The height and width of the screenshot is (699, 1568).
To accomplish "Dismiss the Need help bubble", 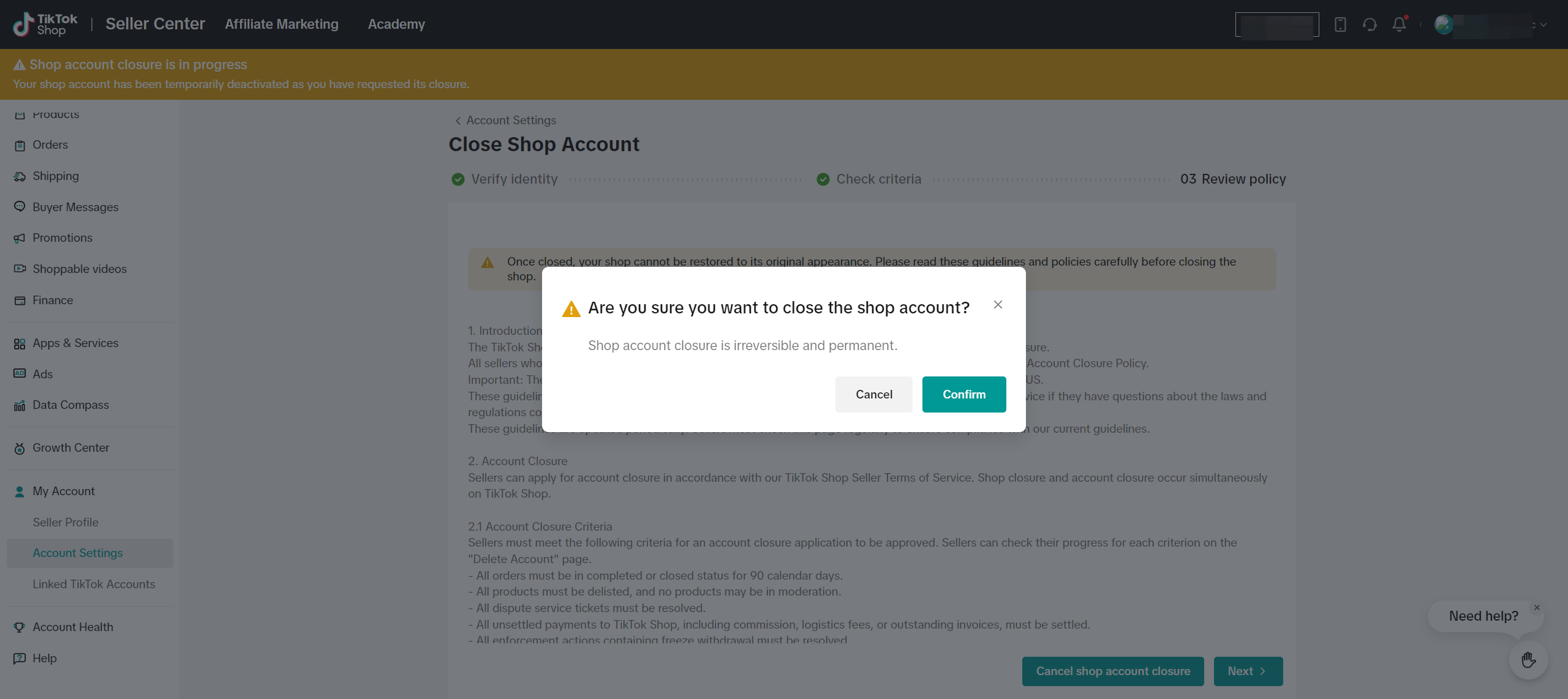I will pos(1537,607).
